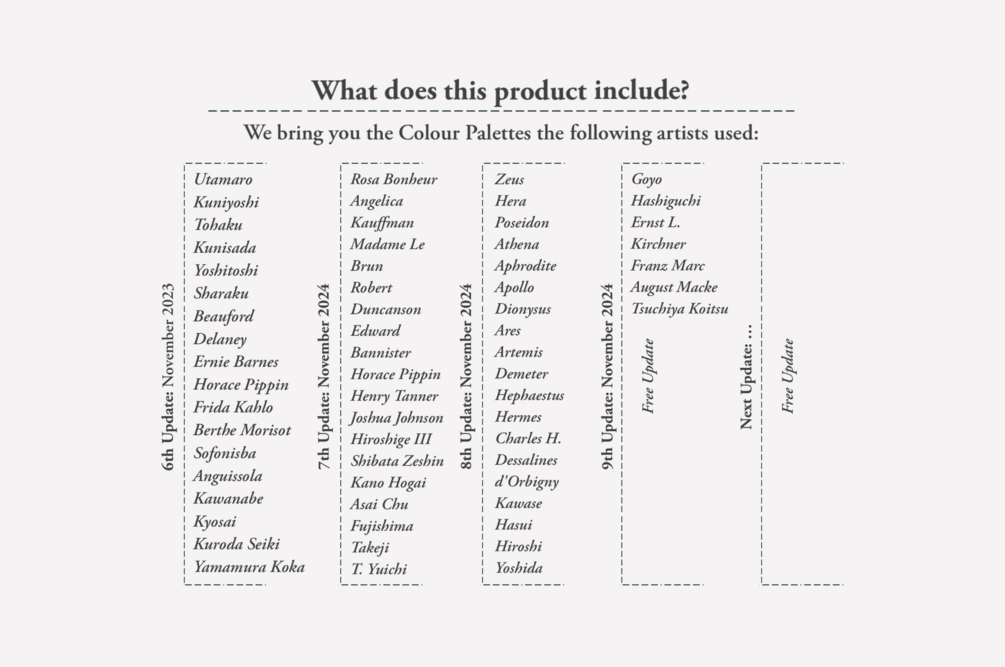Click the Colour Palettes subtitle sentence
1005x667 pixels.
(501, 133)
